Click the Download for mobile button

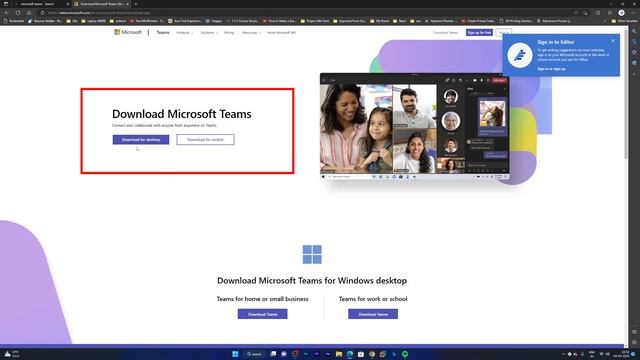(205, 140)
